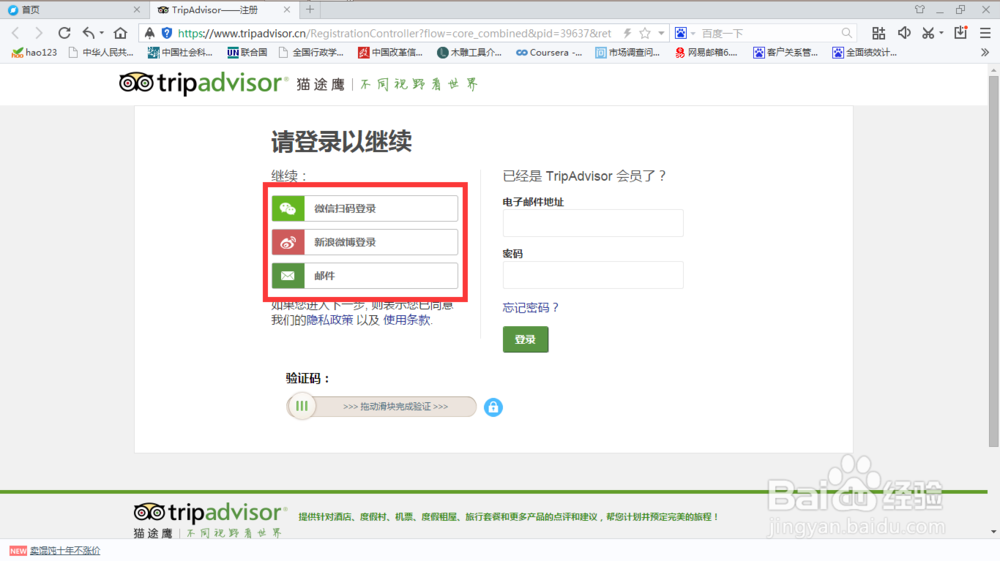Image resolution: width=1000 pixels, height=561 pixels.
Task: Open a new tab with plus button
Action: [x=310, y=10]
